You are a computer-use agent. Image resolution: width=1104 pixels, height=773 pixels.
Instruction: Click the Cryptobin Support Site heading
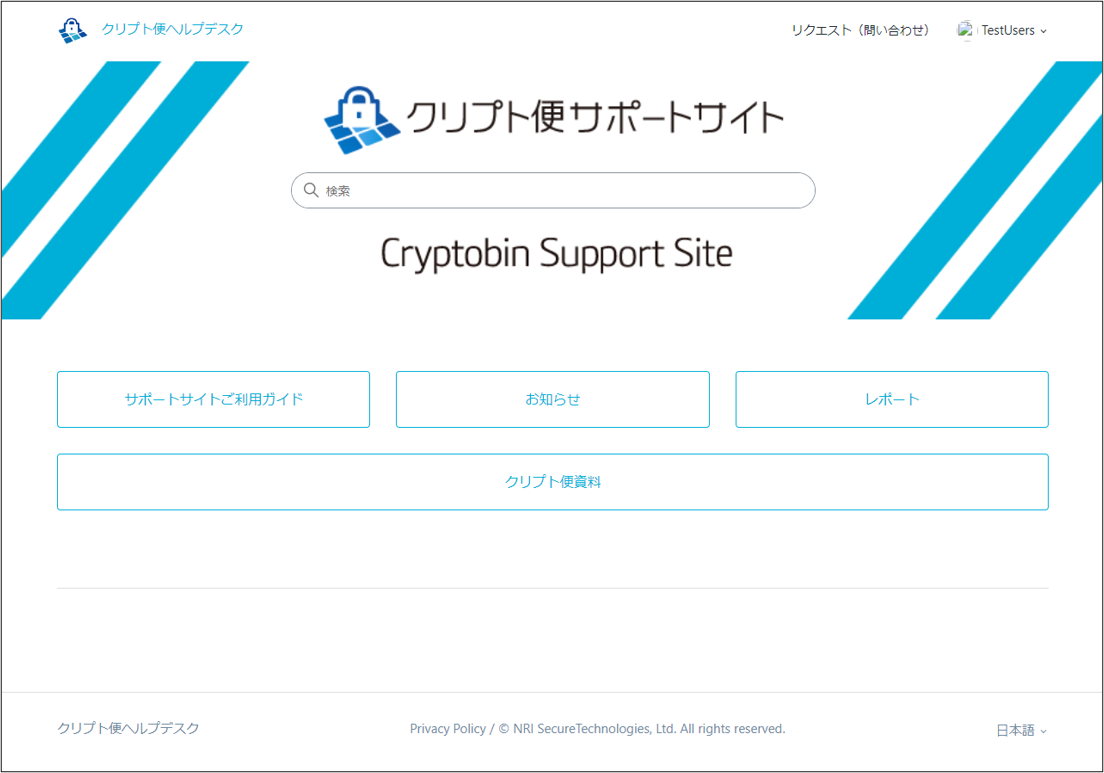pyautogui.click(x=556, y=253)
